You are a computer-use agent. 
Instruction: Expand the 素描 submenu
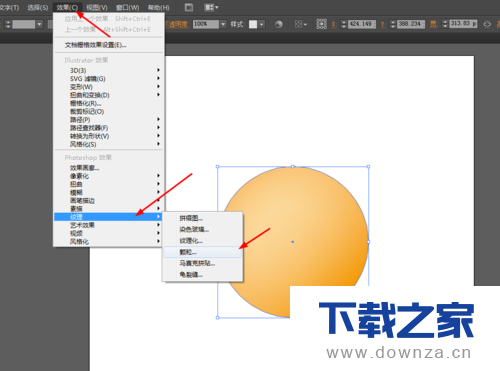(109, 209)
